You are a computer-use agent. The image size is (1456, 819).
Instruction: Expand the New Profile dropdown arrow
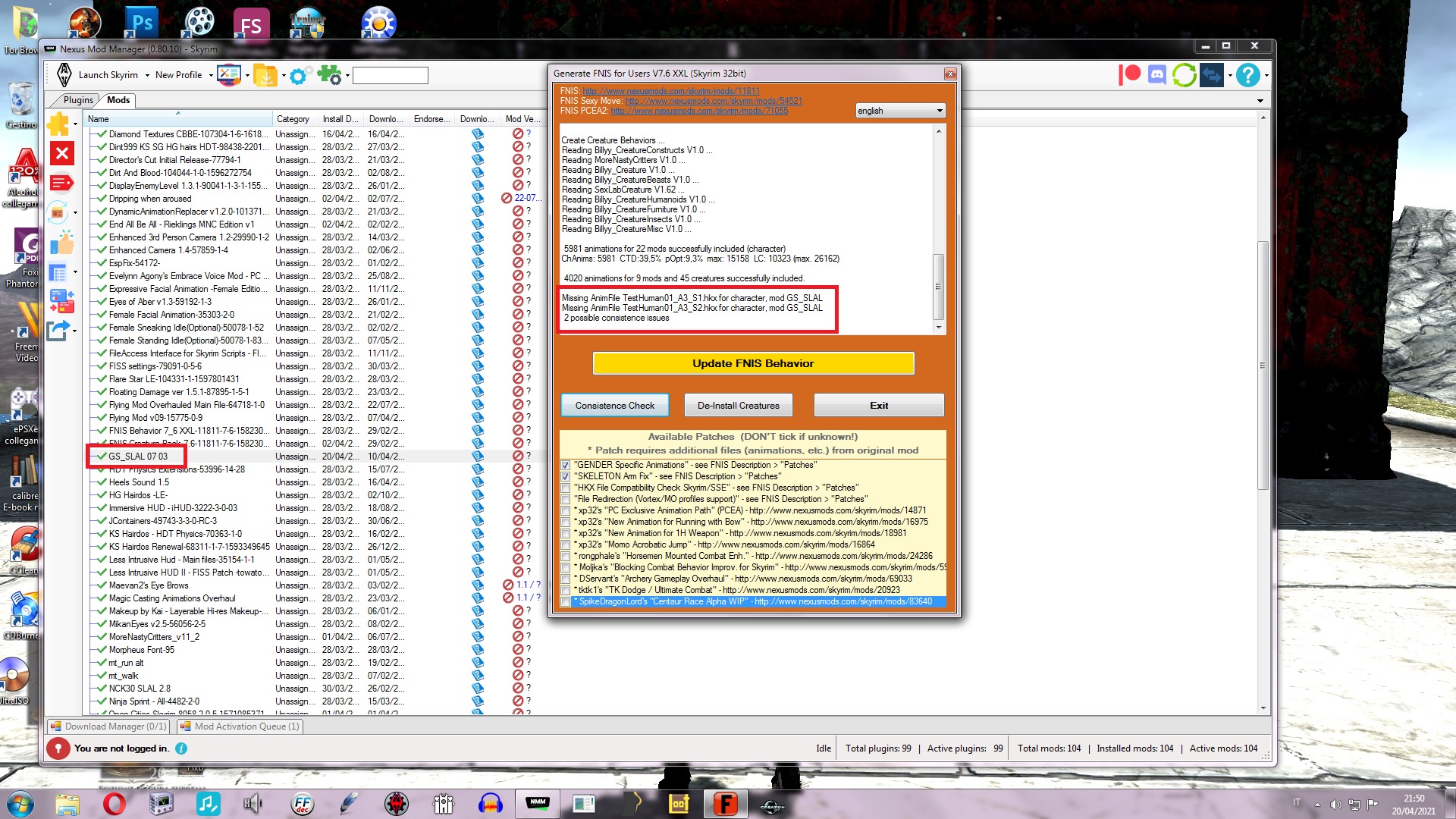(x=211, y=76)
